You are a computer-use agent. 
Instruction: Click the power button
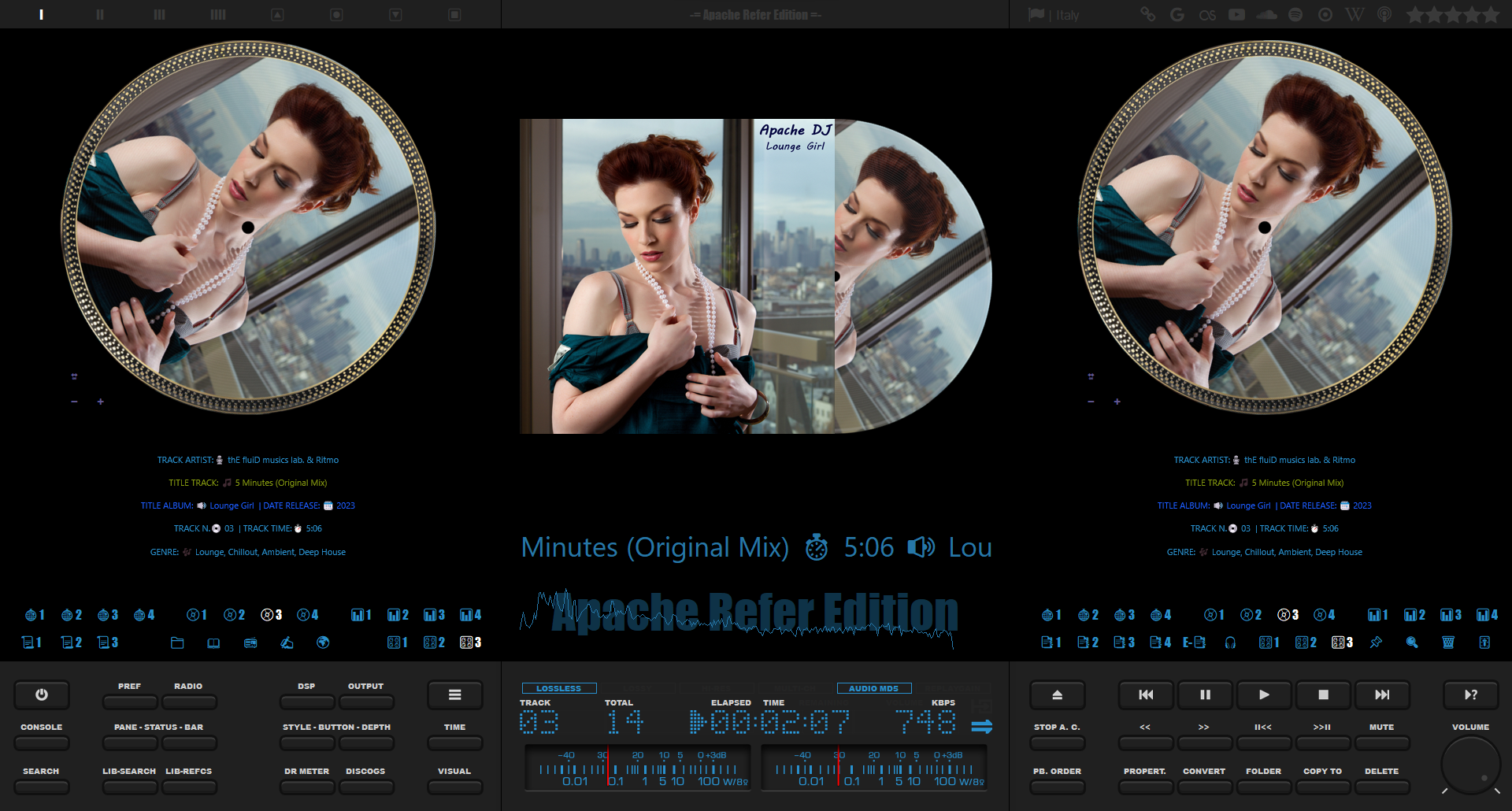click(x=42, y=694)
